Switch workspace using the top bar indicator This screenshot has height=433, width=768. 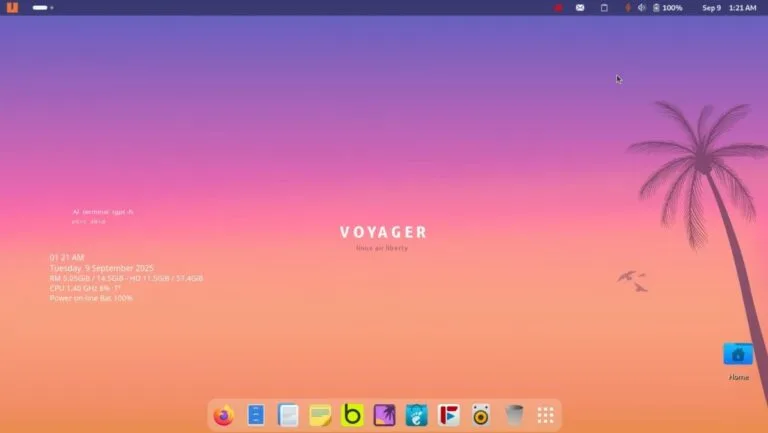point(42,8)
